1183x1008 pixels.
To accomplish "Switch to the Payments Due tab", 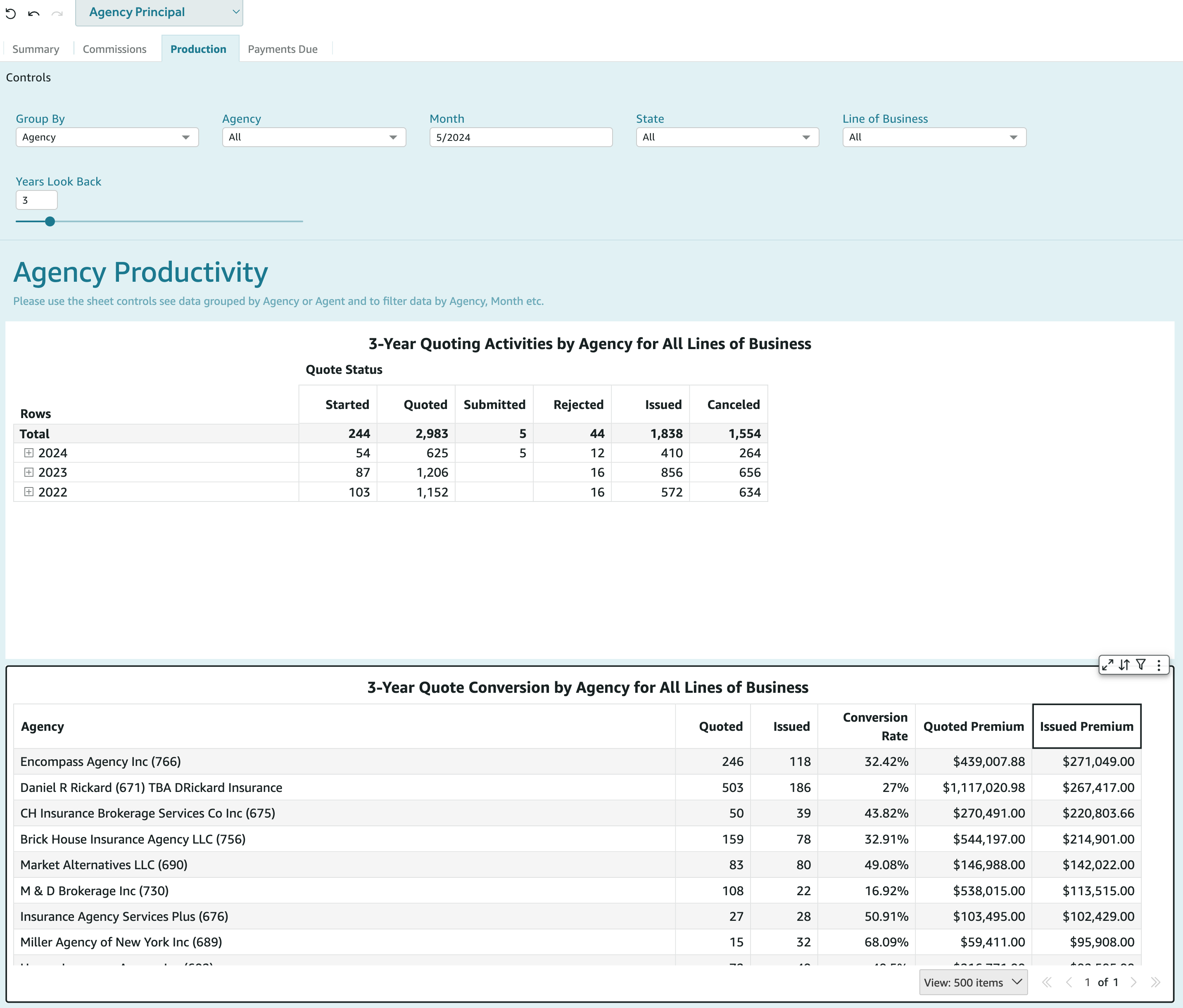I will pyautogui.click(x=282, y=49).
